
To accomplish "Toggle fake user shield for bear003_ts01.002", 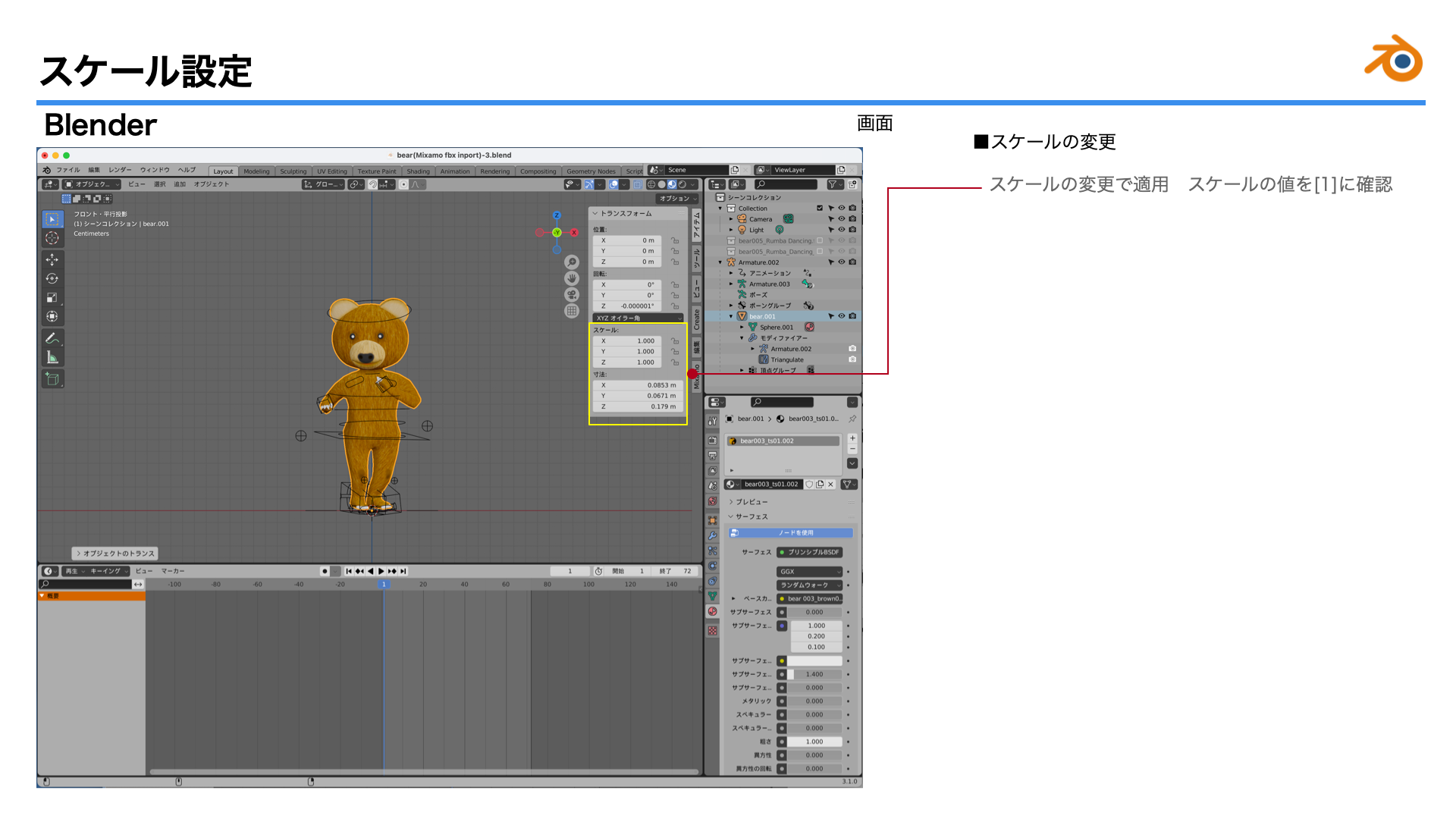I will click(809, 485).
